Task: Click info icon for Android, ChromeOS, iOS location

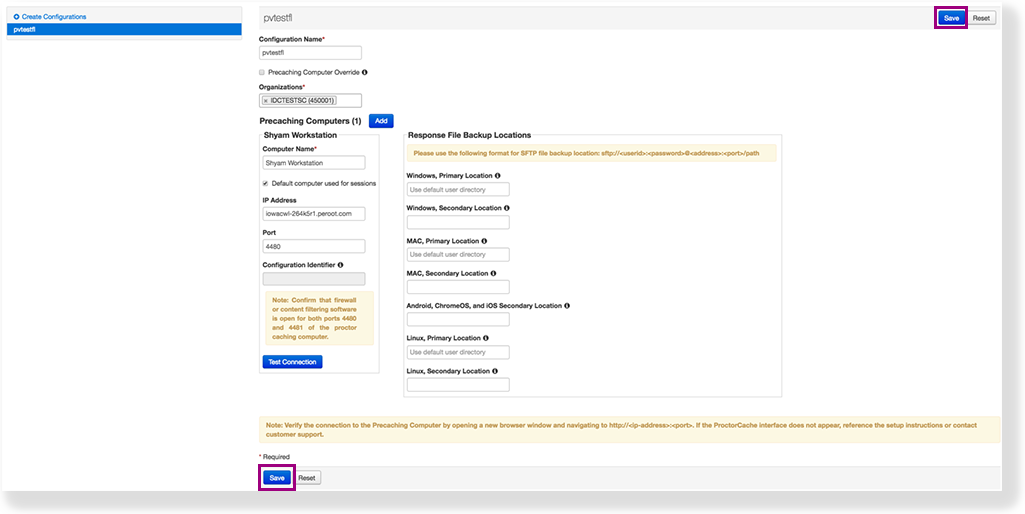Action: (x=567, y=306)
